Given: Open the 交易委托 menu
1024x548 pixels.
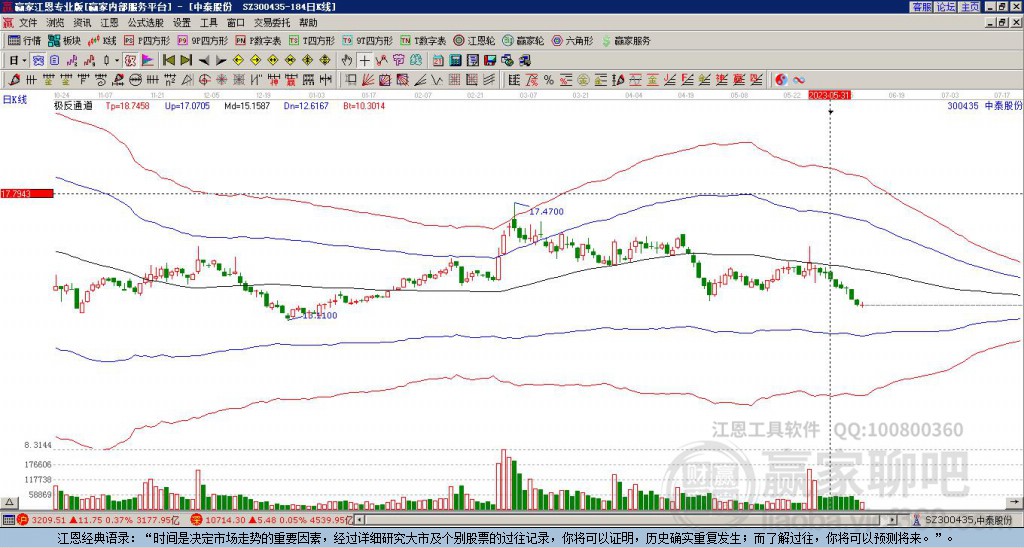Looking at the screenshot, I should click(x=272, y=23).
